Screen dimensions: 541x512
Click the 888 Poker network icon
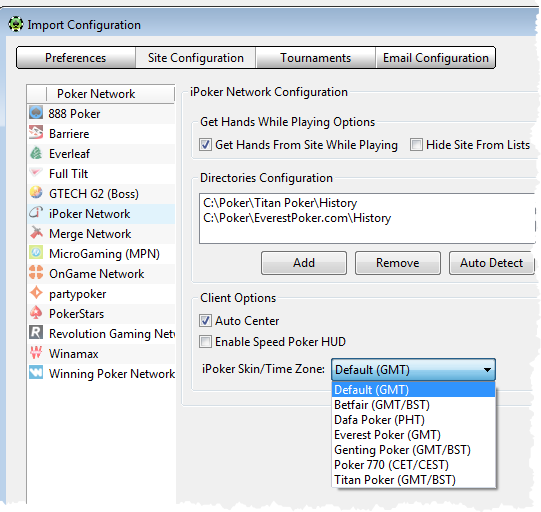pyautogui.click(x=36, y=113)
